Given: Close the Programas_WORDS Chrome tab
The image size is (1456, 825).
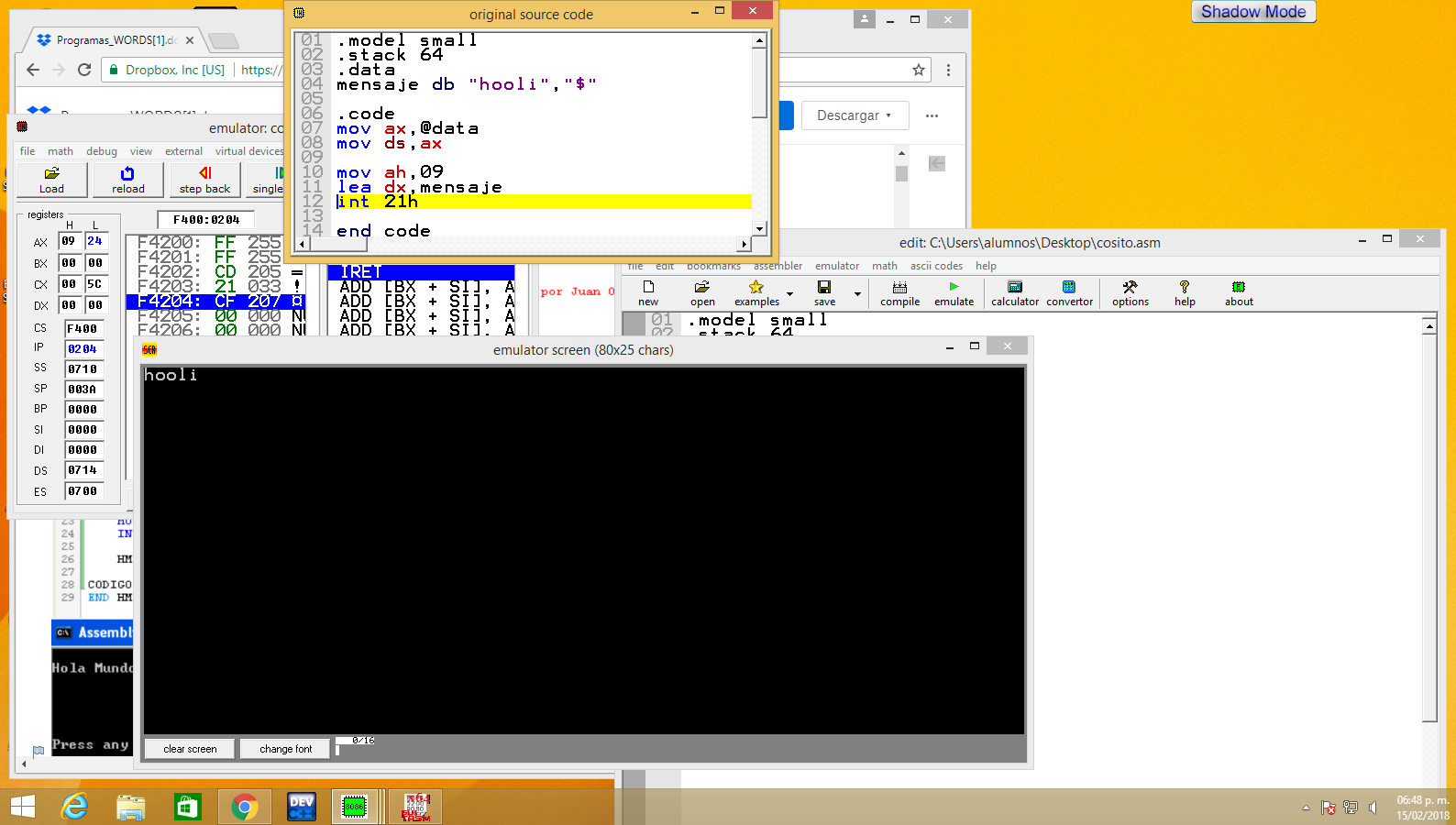Looking at the screenshot, I should tap(190, 40).
